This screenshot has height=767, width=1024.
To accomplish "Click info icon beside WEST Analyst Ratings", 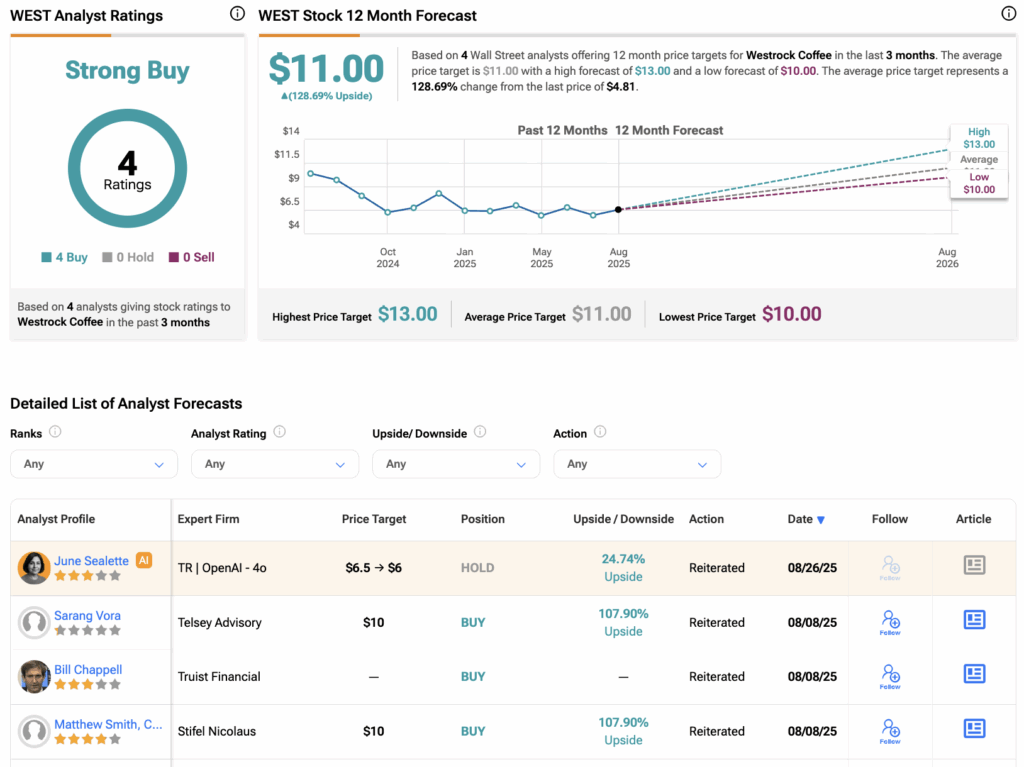I will (238, 14).
